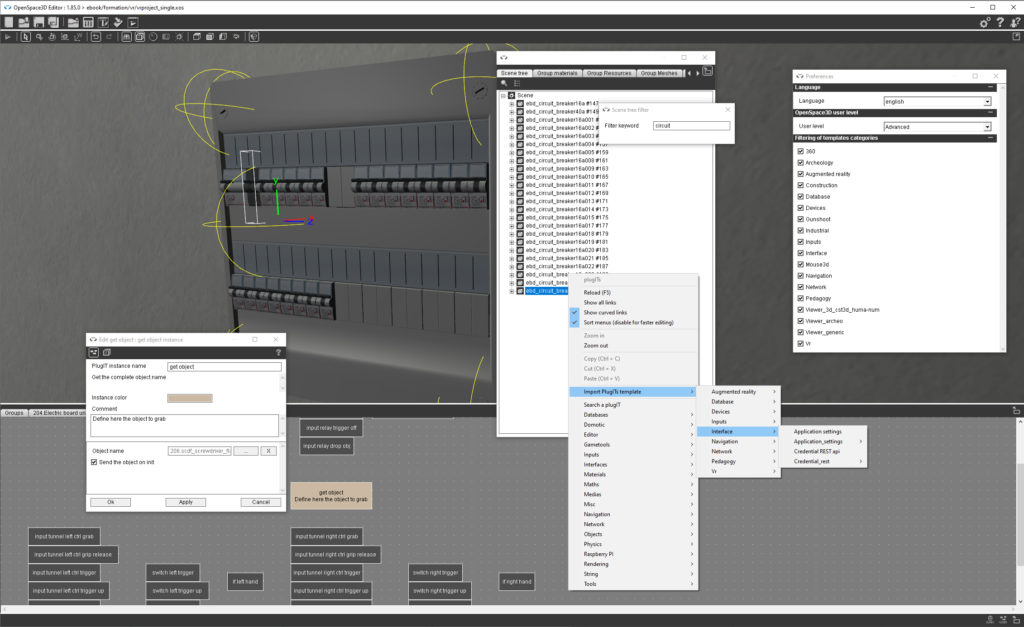Viewport: 1024px width, 627px height.
Task: Collapse the Scene root node
Action: [x=504, y=95]
